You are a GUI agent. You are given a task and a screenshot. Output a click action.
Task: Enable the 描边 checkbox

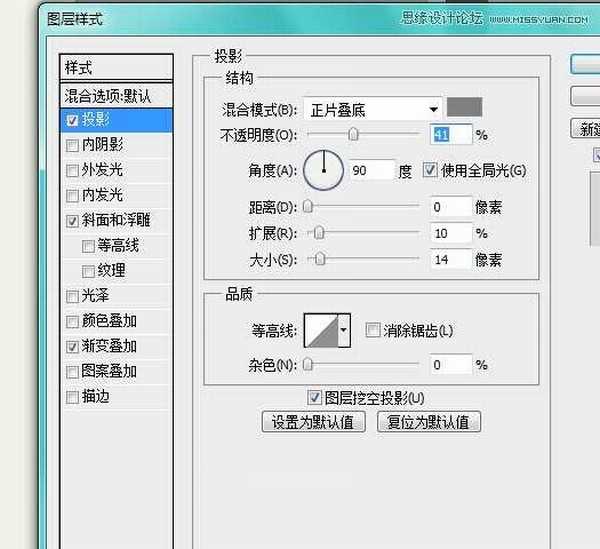click(x=72, y=397)
